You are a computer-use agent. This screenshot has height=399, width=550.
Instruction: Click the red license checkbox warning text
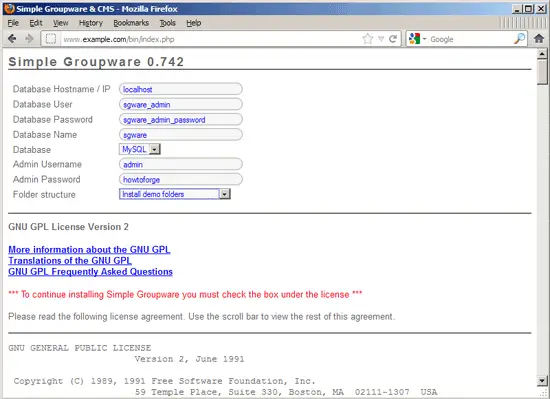pyautogui.click(x=185, y=294)
